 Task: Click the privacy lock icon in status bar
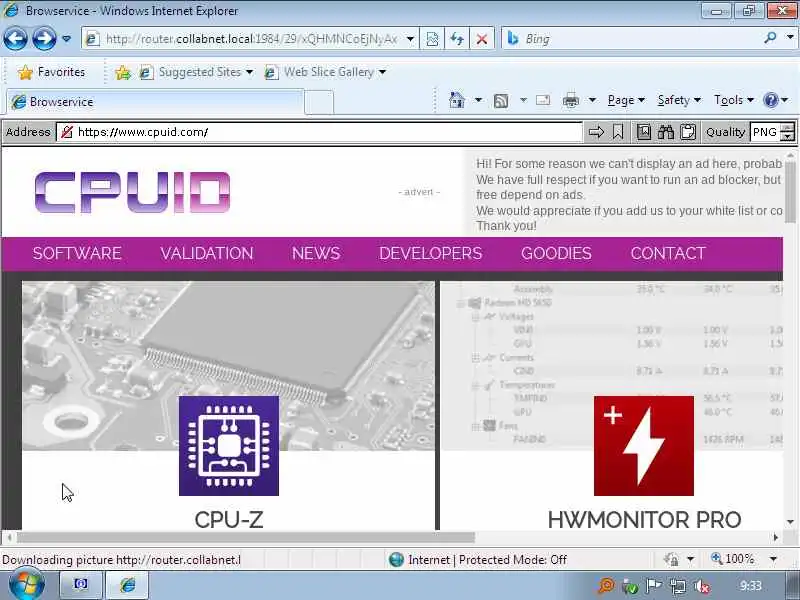671,560
